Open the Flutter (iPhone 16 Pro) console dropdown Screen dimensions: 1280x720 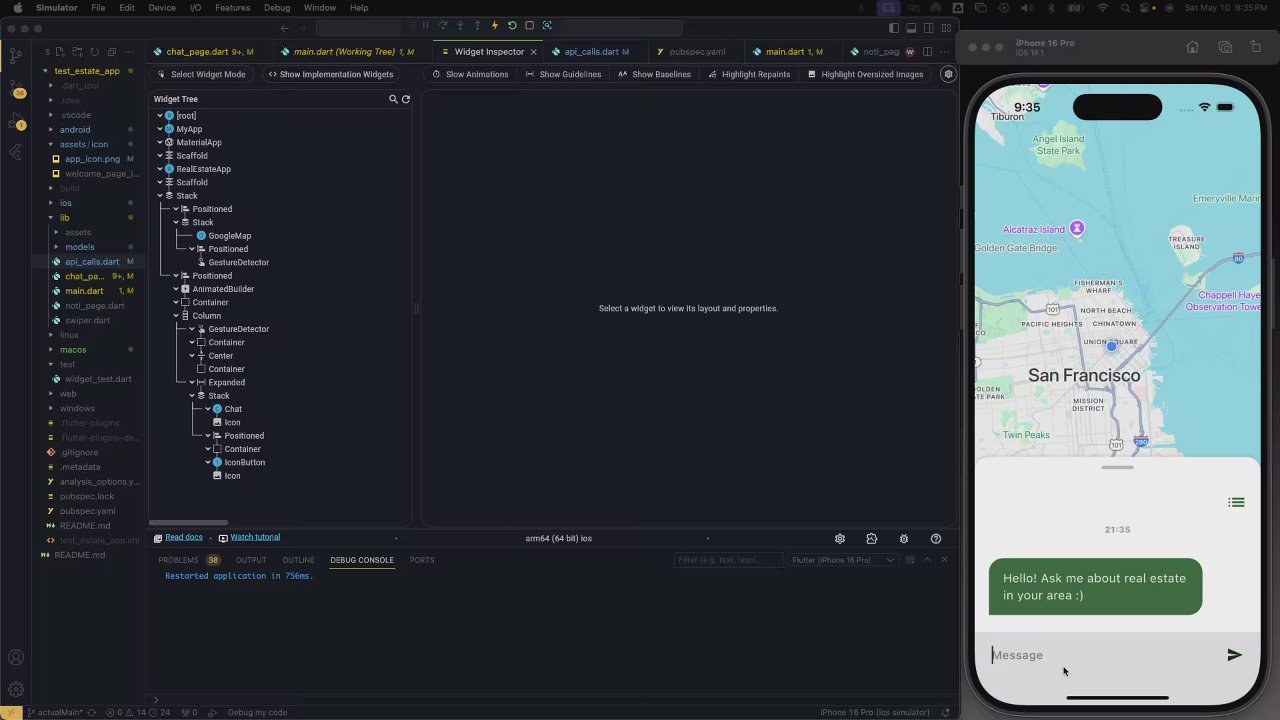[x=843, y=560]
